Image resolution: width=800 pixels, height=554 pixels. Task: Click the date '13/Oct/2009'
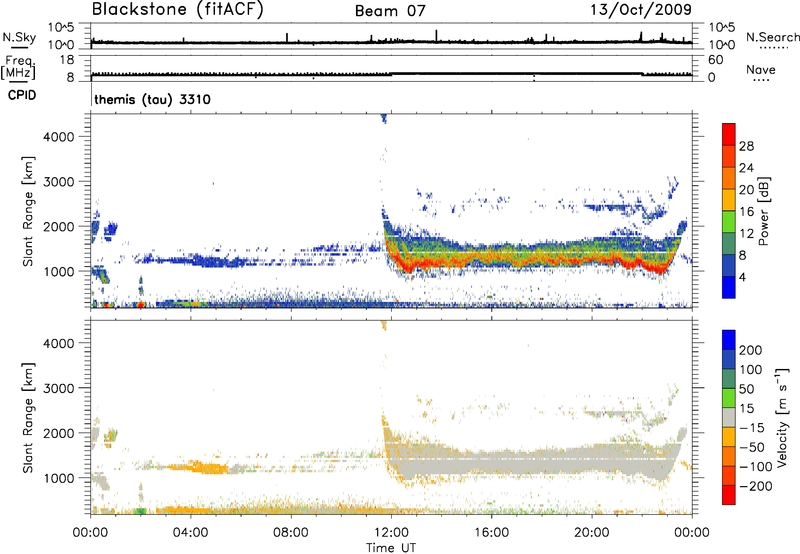(641, 10)
